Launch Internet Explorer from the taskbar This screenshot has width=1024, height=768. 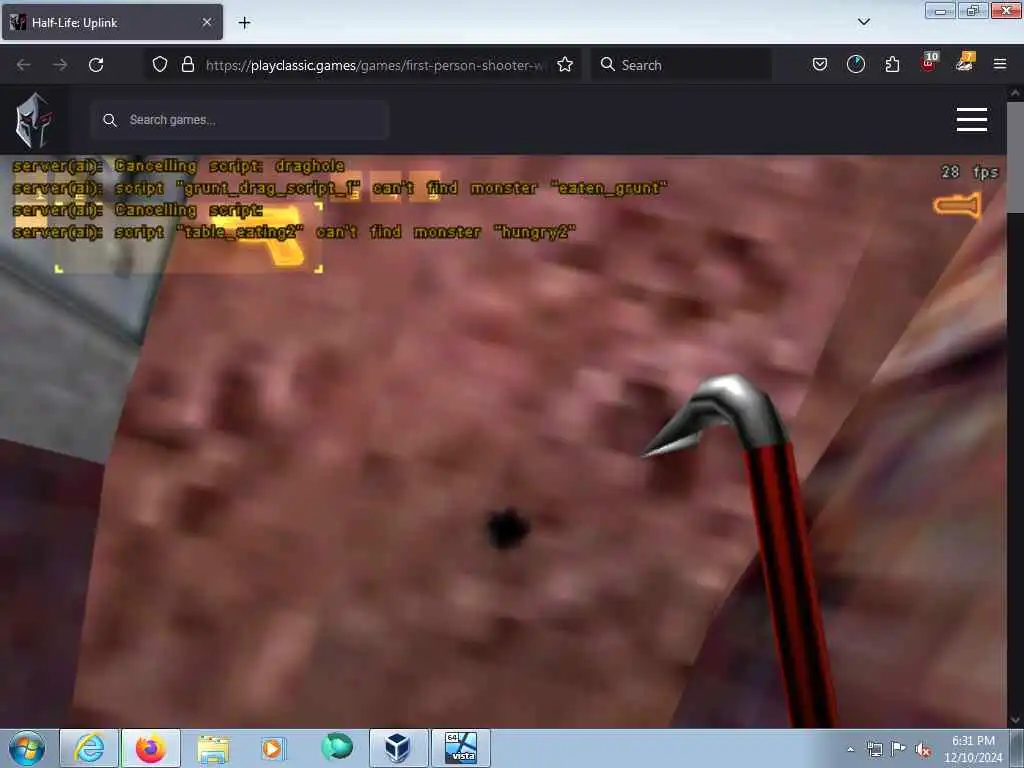click(x=89, y=748)
